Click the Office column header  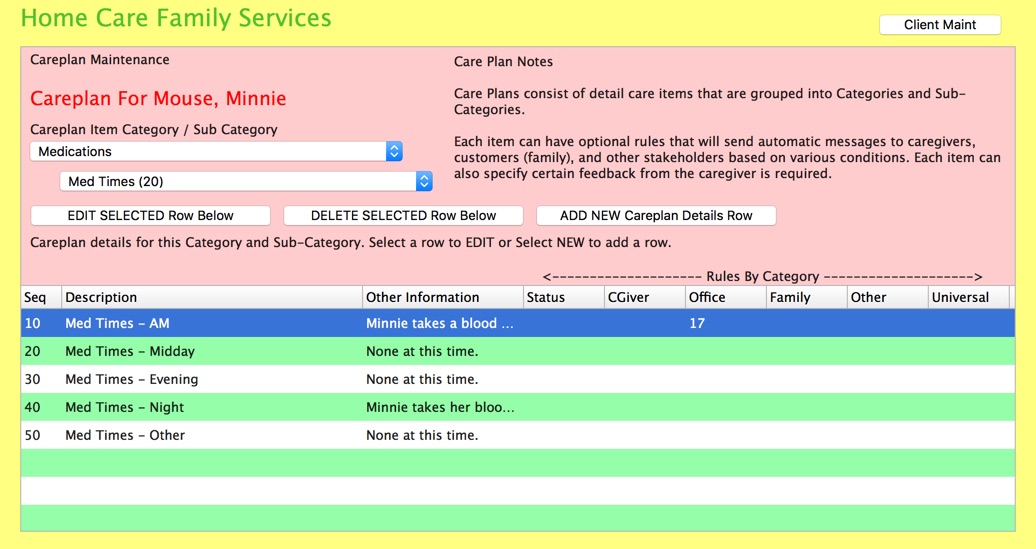coord(725,297)
